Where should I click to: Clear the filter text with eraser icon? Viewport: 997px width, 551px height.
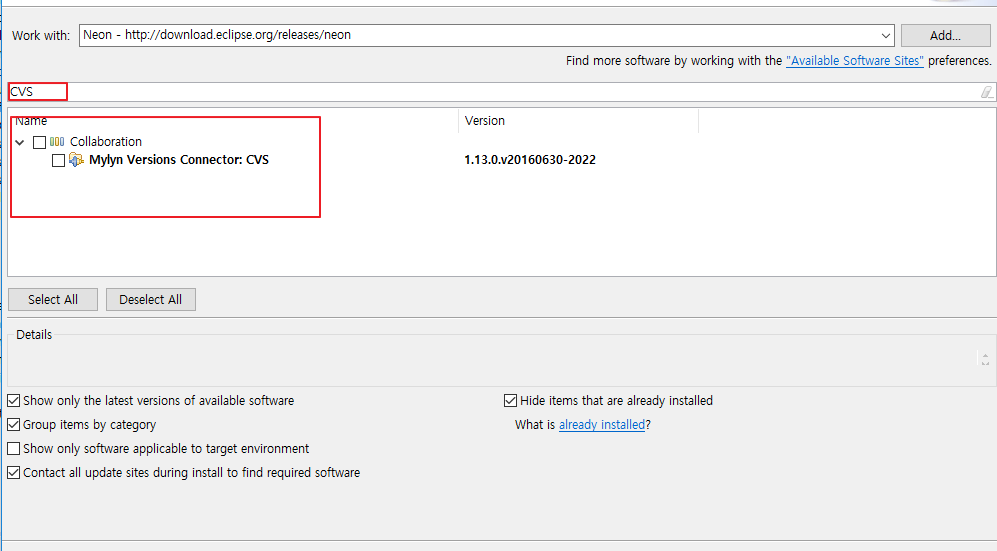(986, 92)
